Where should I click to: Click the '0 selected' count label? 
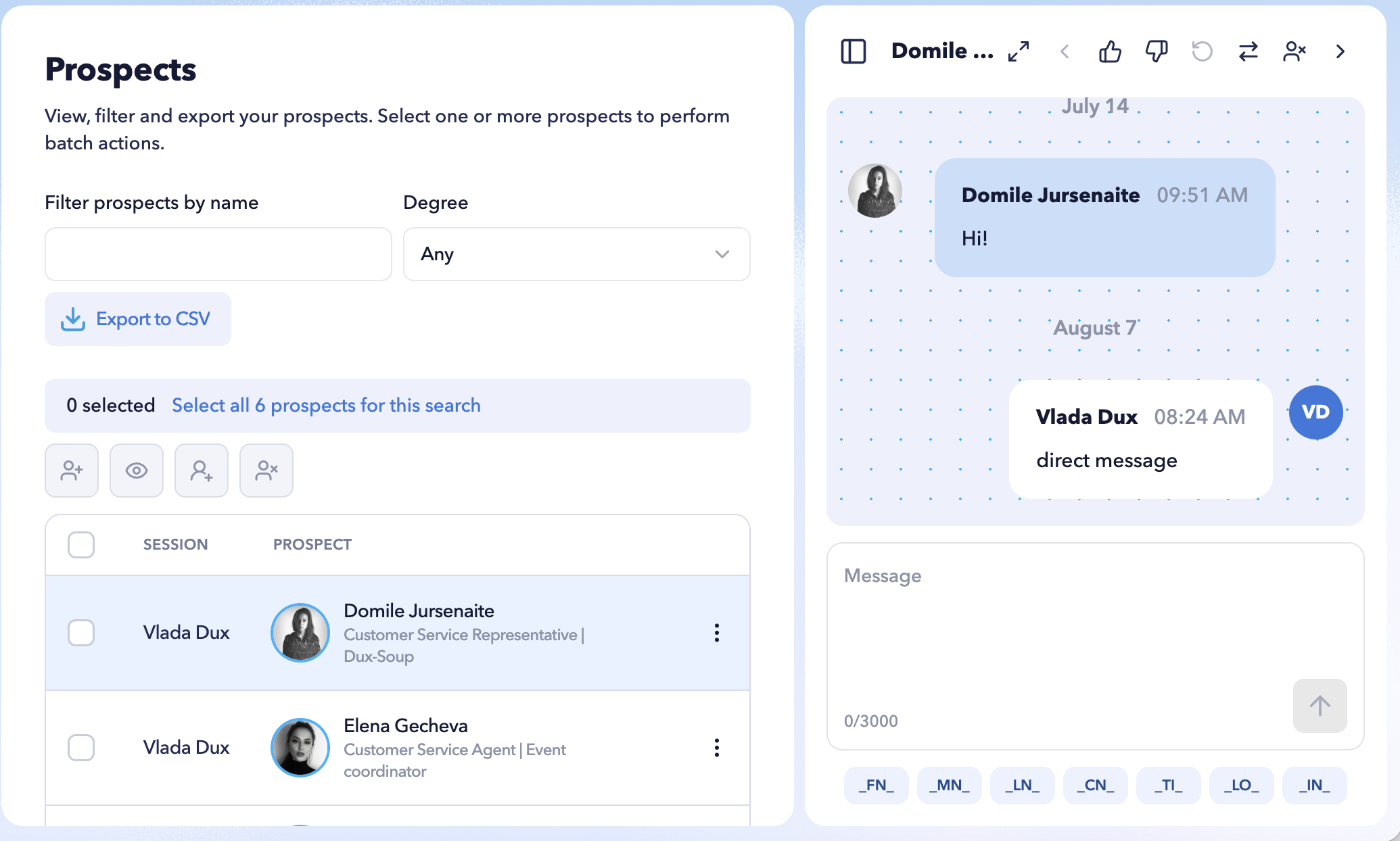(x=111, y=406)
